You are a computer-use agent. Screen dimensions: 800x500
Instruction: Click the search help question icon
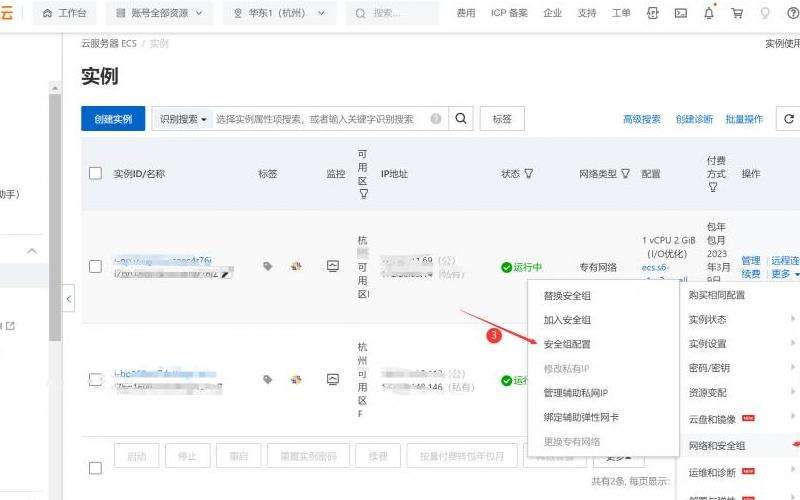[436, 119]
